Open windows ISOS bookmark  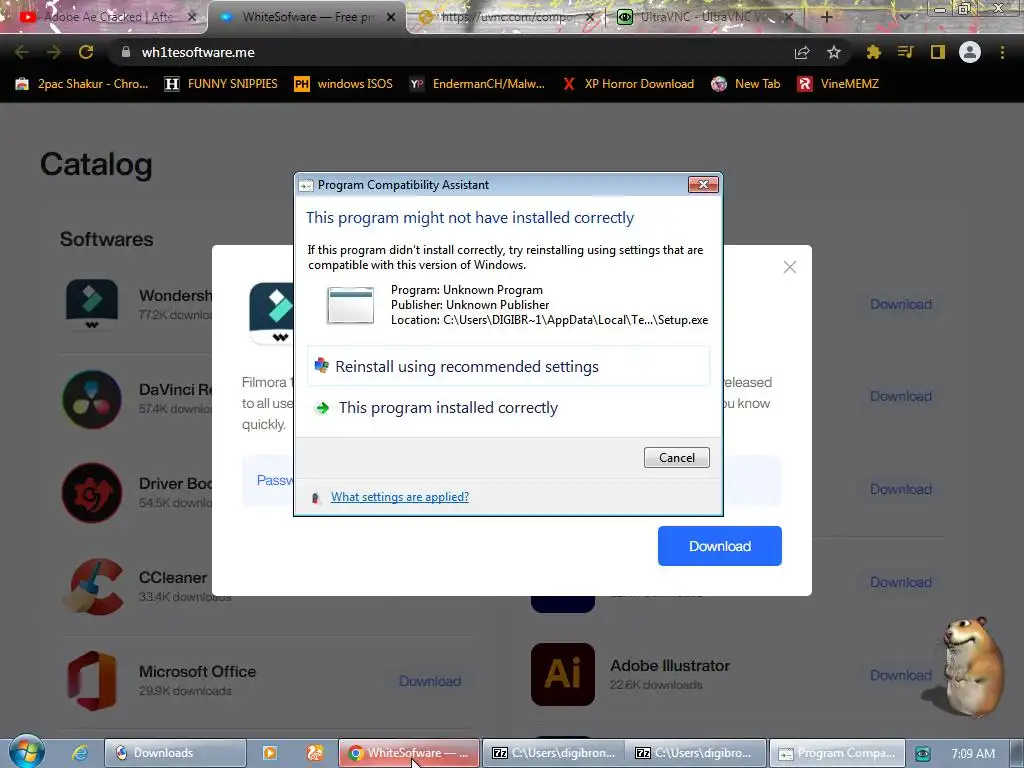[x=344, y=84]
